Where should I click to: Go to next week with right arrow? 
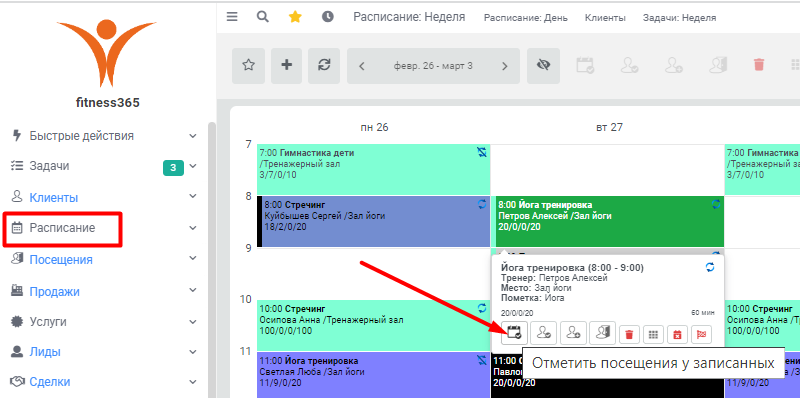point(505,66)
